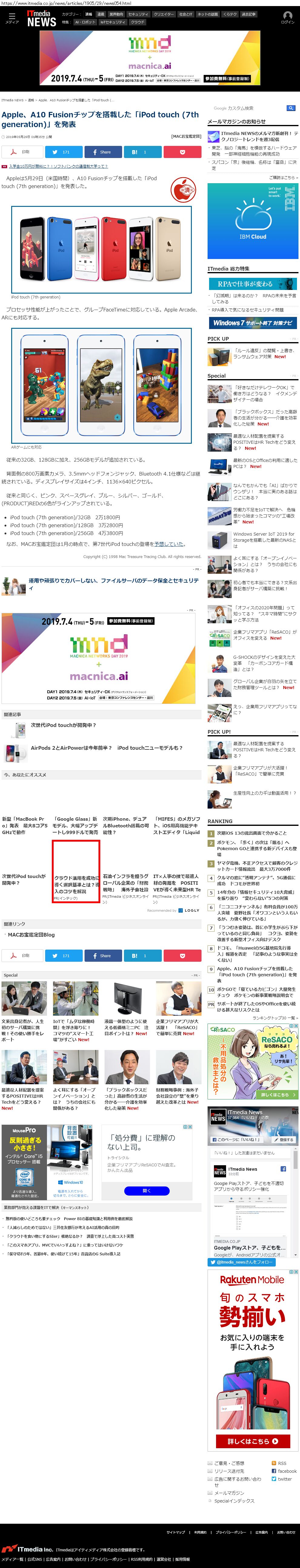Screen dimensions: 300x1568
Task: Open the サイトマップ footer link
Action: point(176,1532)
